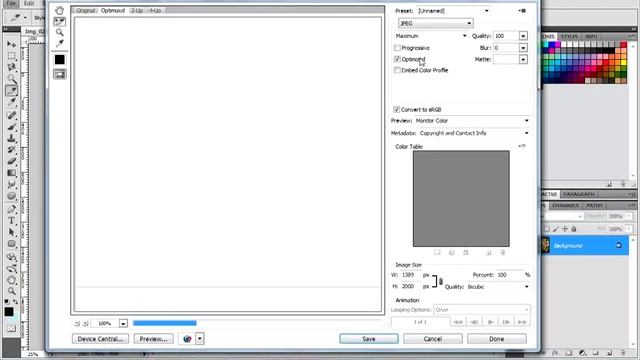
Task: Uncheck the Optimized checkbox
Action: pyautogui.click(x=397, y=59)
